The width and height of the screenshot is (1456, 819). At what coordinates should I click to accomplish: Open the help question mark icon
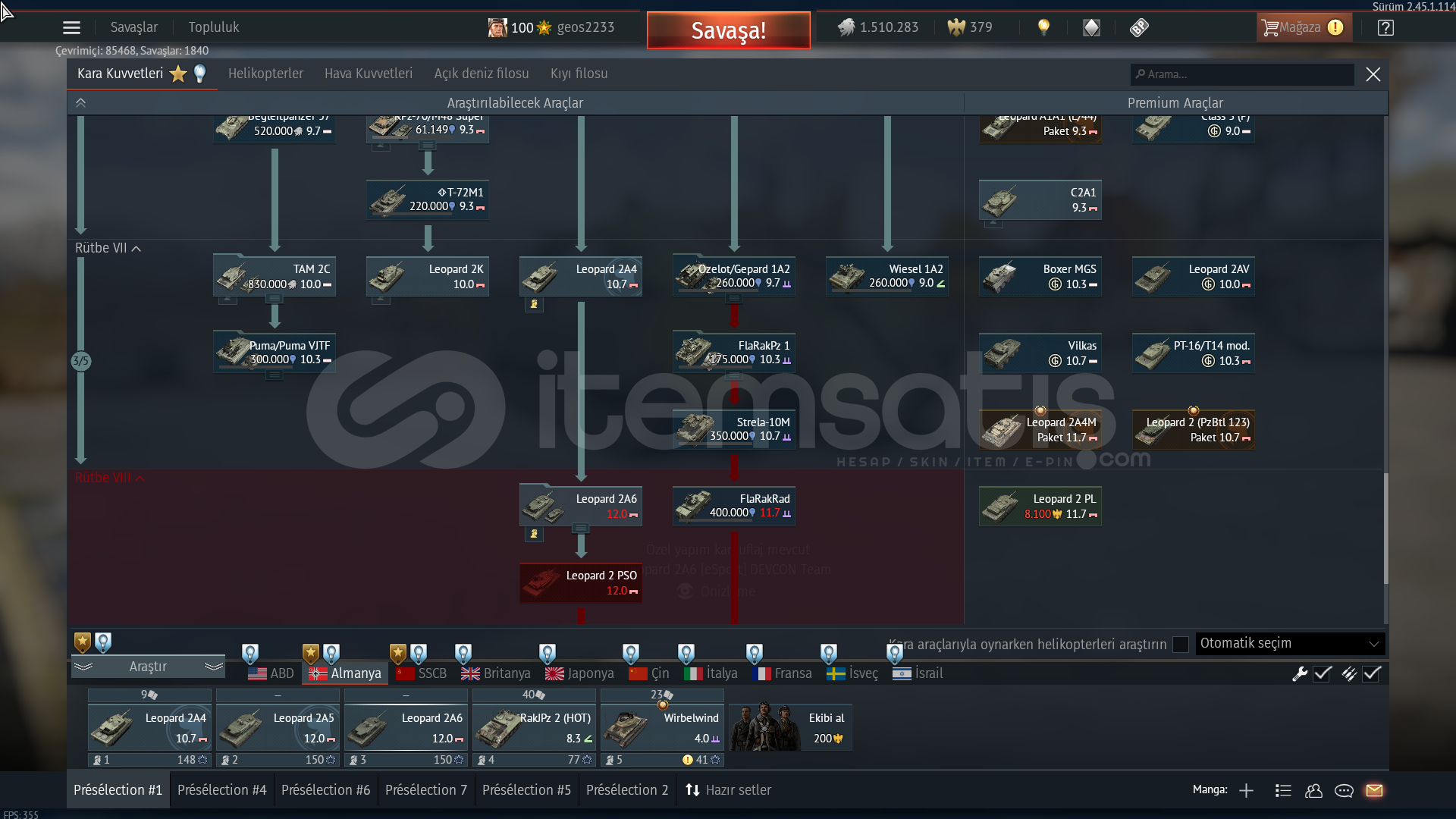coord(1385,27)
